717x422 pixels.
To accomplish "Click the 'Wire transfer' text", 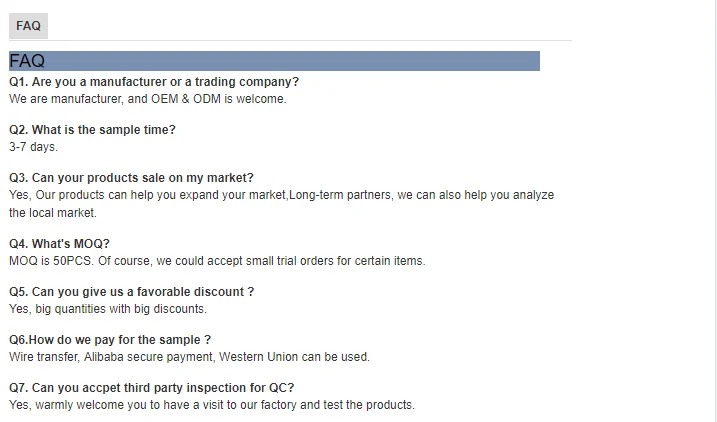I will point(45,357).
